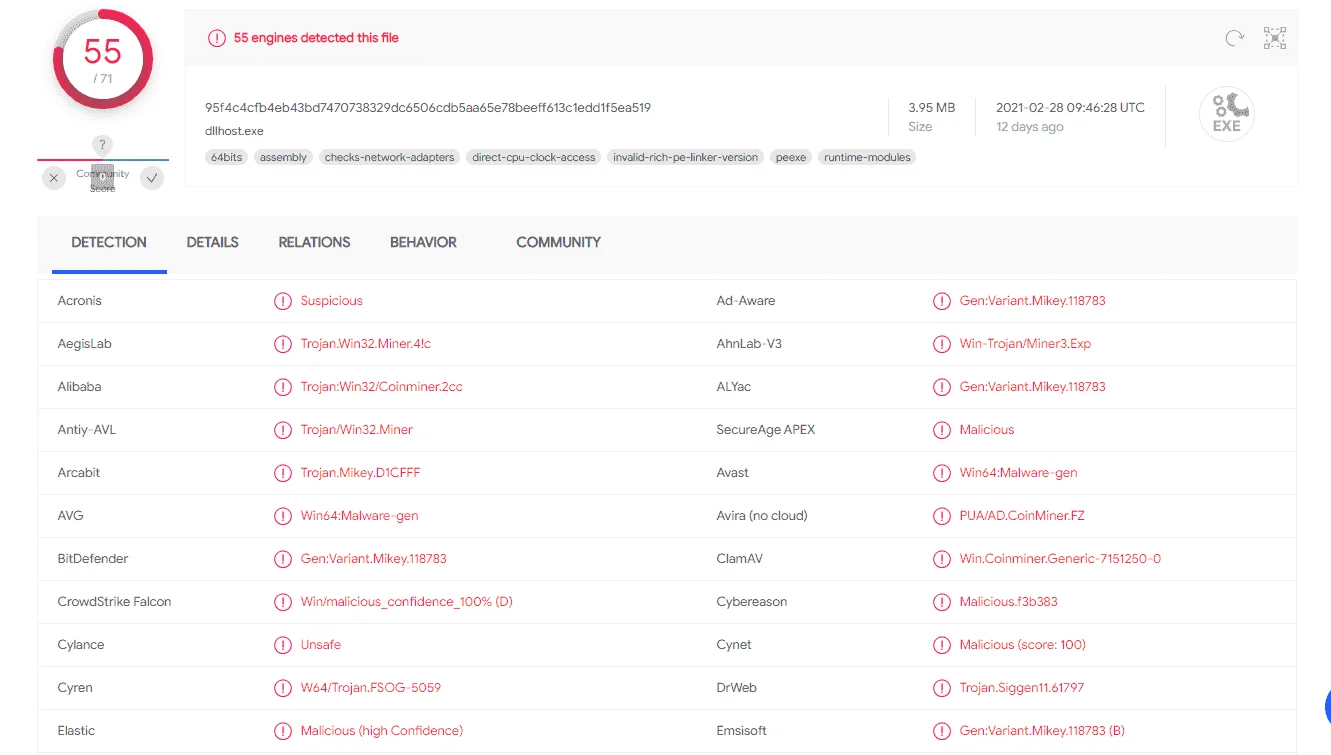
Task: Click warning icon beside Malicious (high Confidence)
Action: pos(283,731)
